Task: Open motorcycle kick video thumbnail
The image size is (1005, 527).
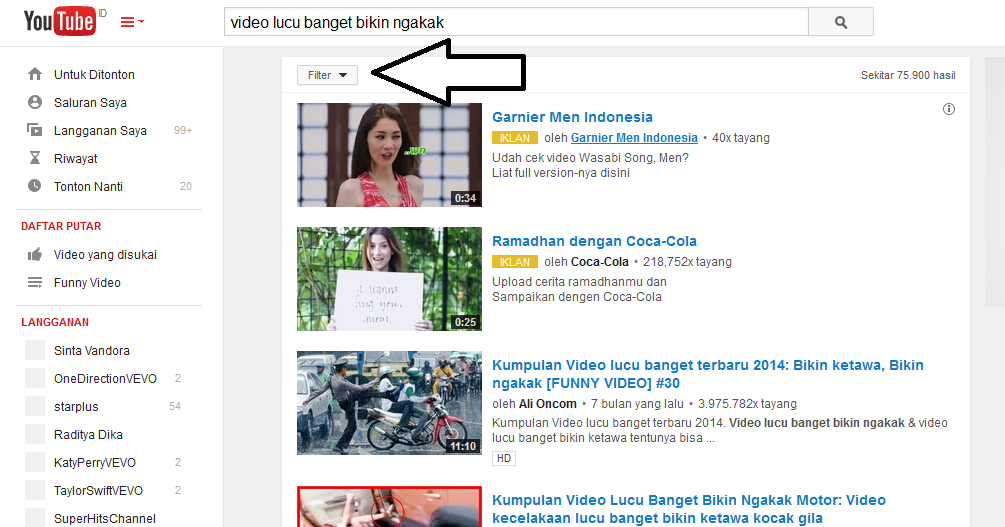Action: tap(389, 403)
